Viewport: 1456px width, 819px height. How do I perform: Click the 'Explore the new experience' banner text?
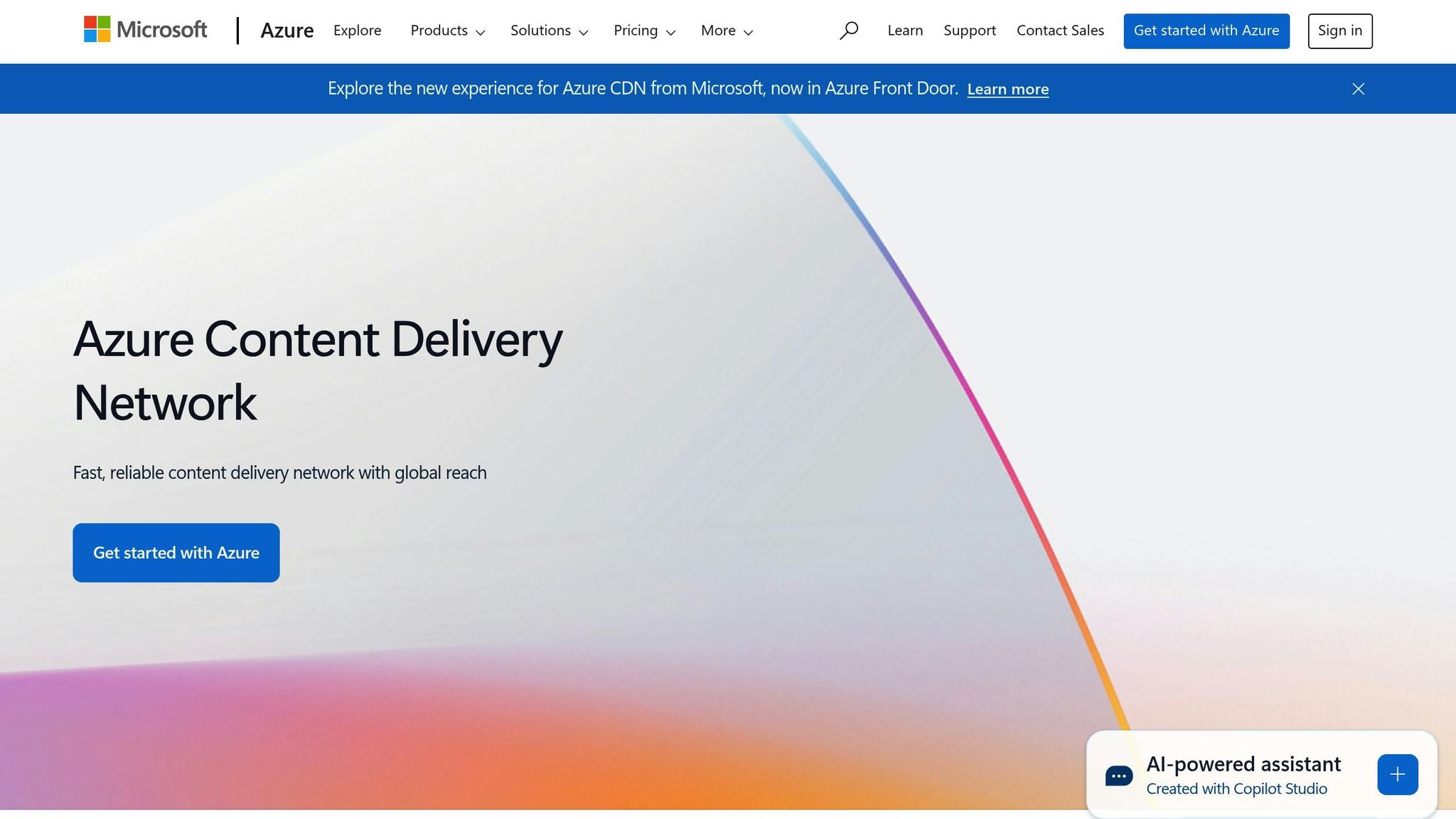[x=643, y=89]
